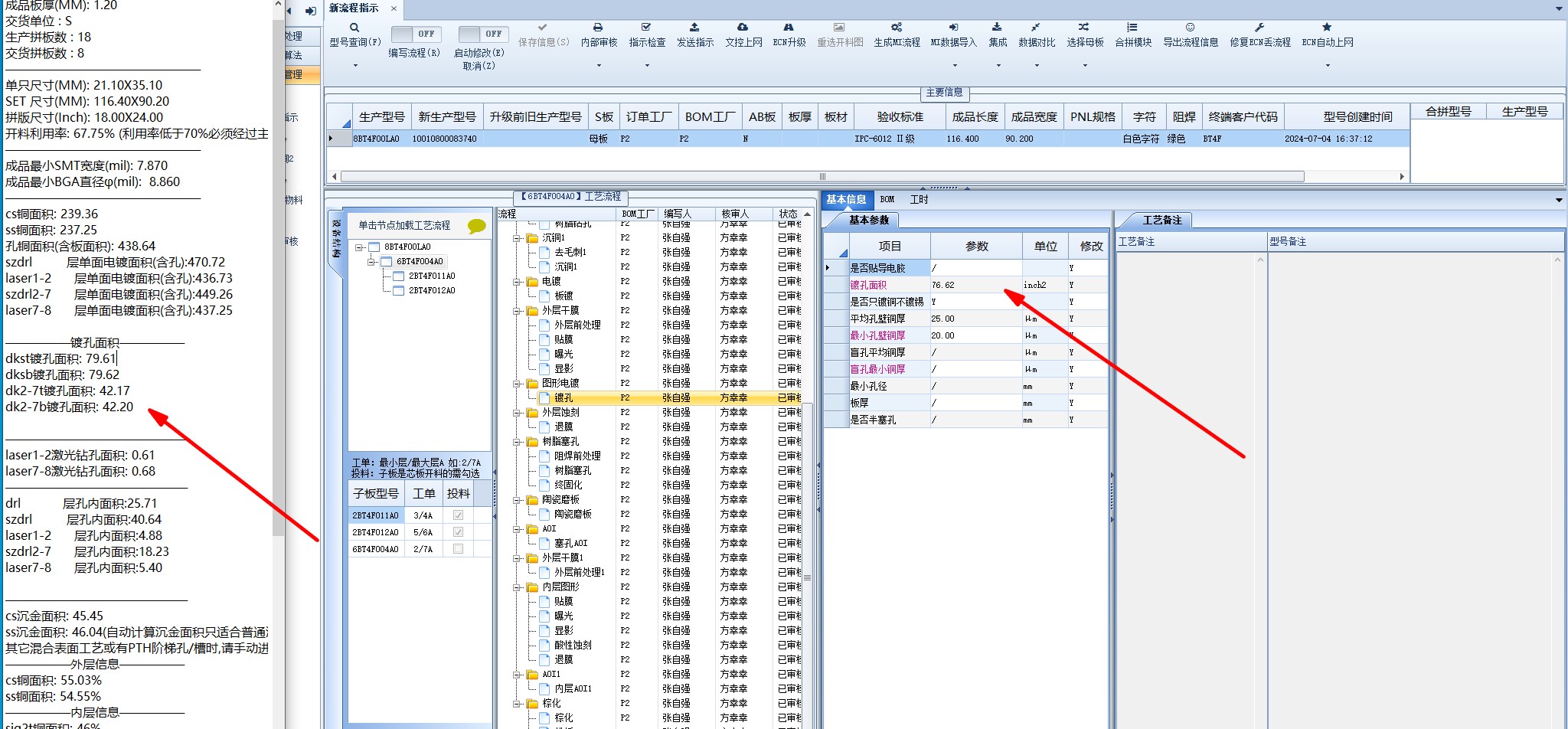Select the 2BT4F011A0 row in the 子板型号 table
The height and width of the screenshot is (729, 1568).
pos(420,515)
